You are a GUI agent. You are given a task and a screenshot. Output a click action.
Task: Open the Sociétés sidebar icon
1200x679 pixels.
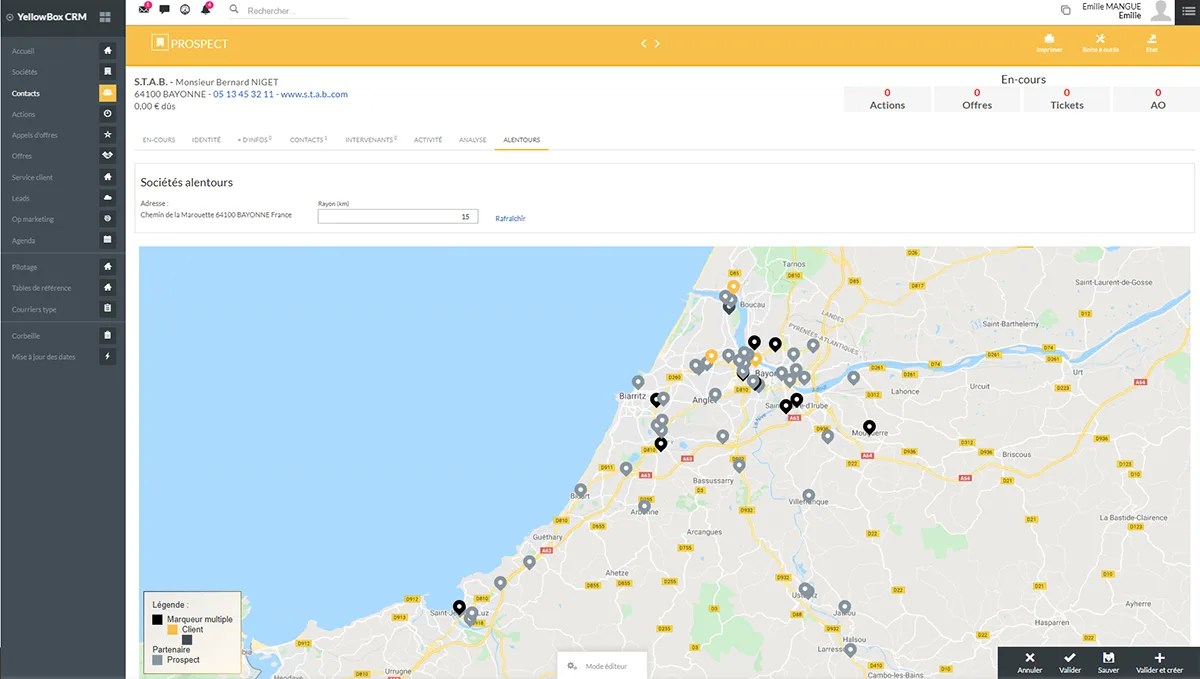[x=108, y=72]
